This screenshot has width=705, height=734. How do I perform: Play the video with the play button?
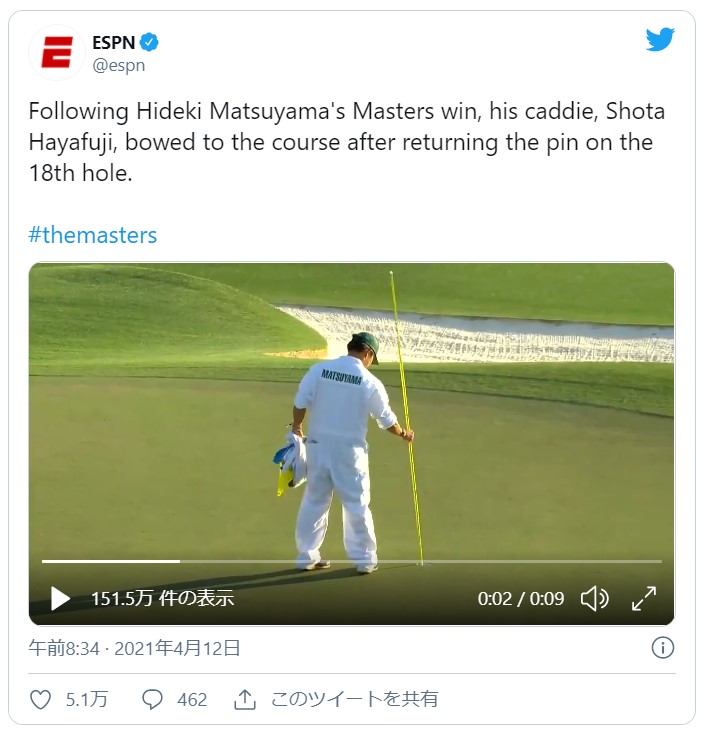60,598
